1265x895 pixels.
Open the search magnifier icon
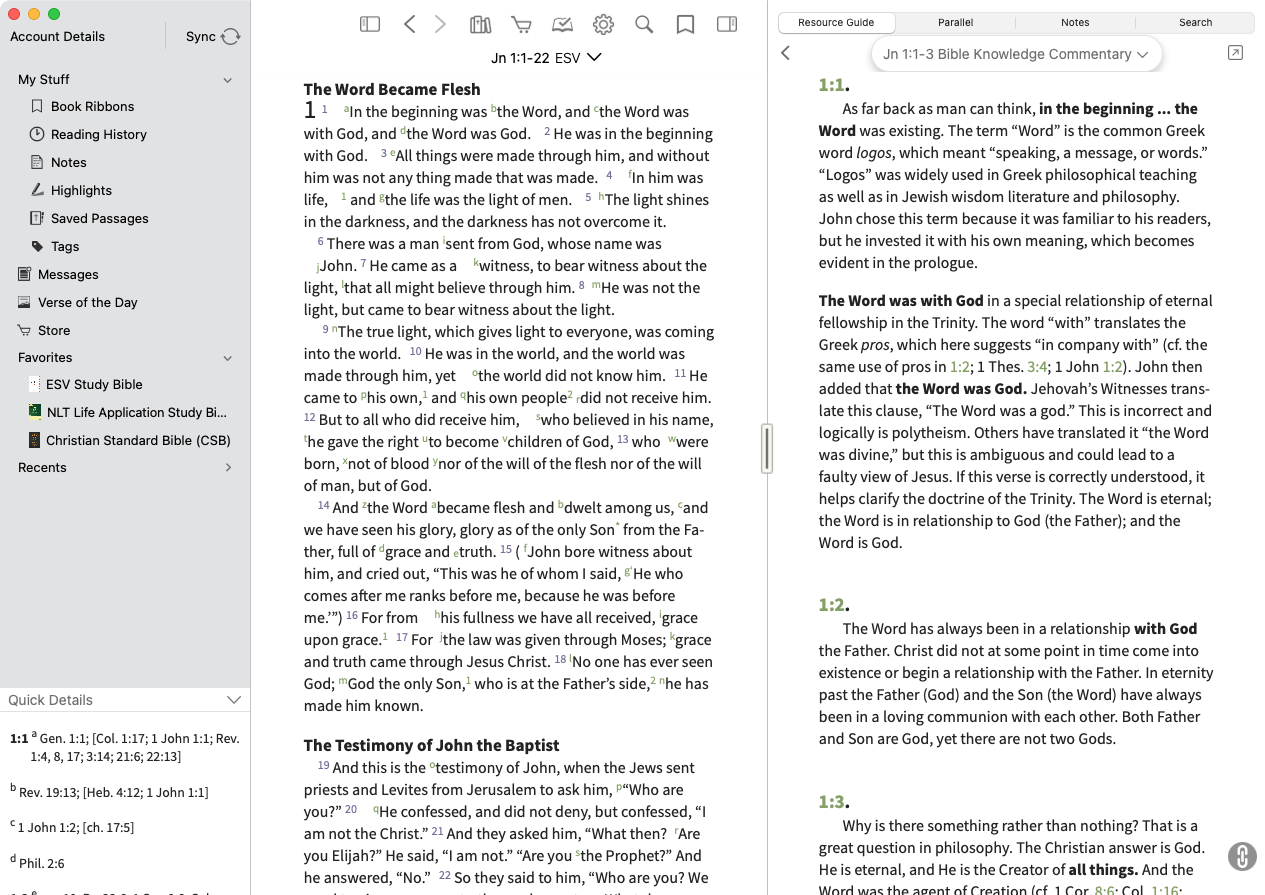644,24
